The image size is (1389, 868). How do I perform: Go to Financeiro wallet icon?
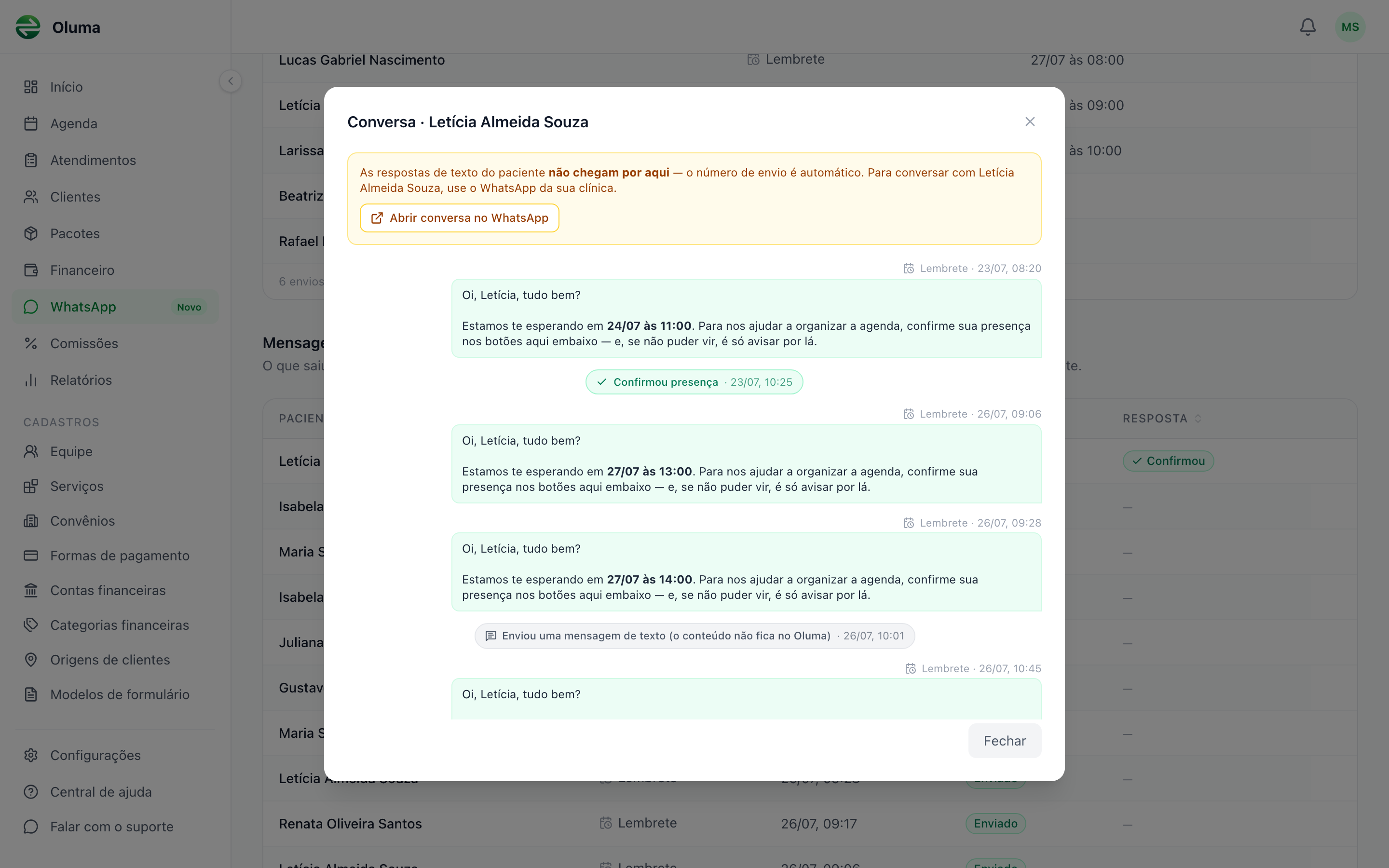click(x=31, y=270)
